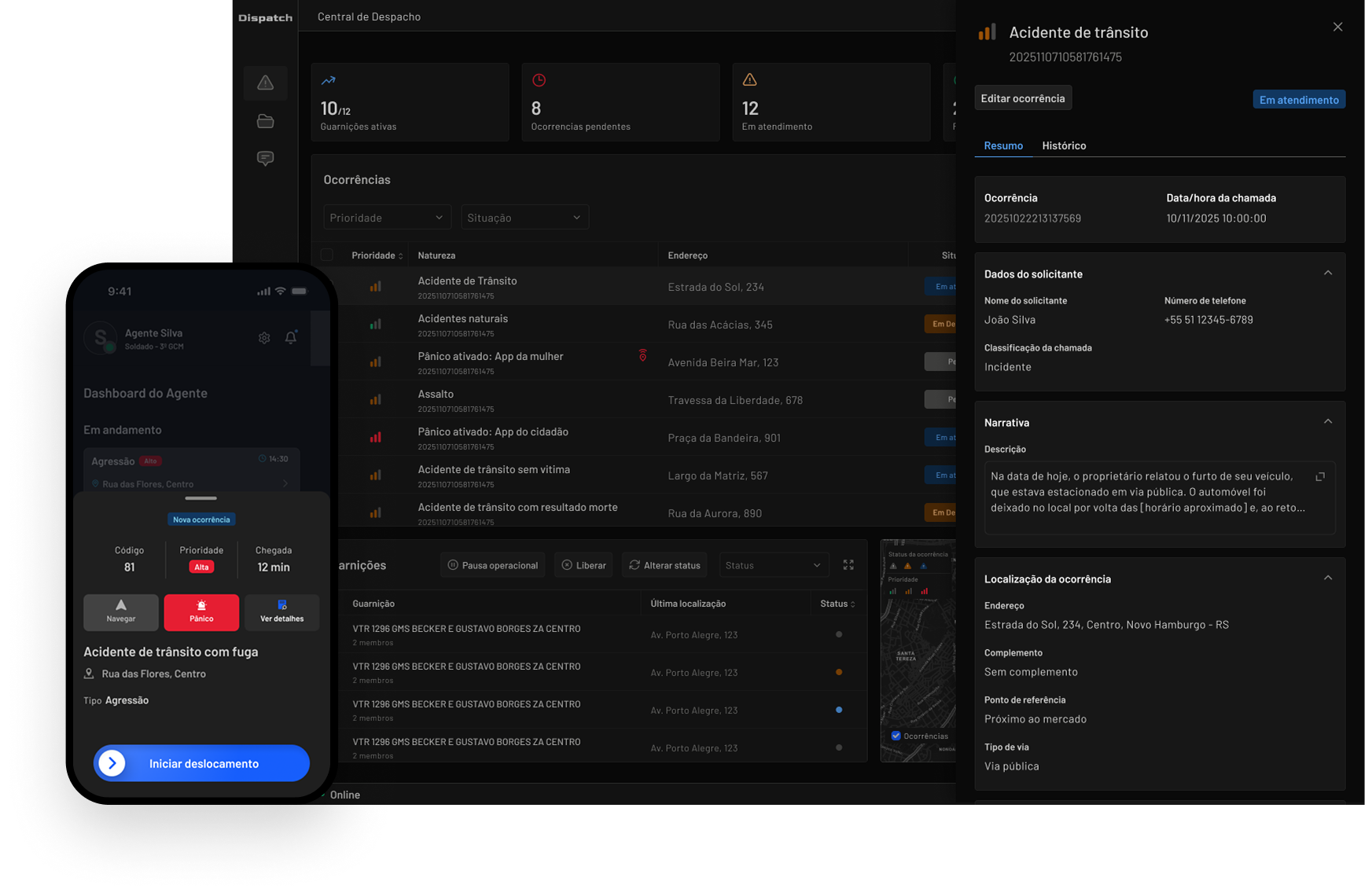
Task: Switch to the Histórico tab
Action: 1064,145
